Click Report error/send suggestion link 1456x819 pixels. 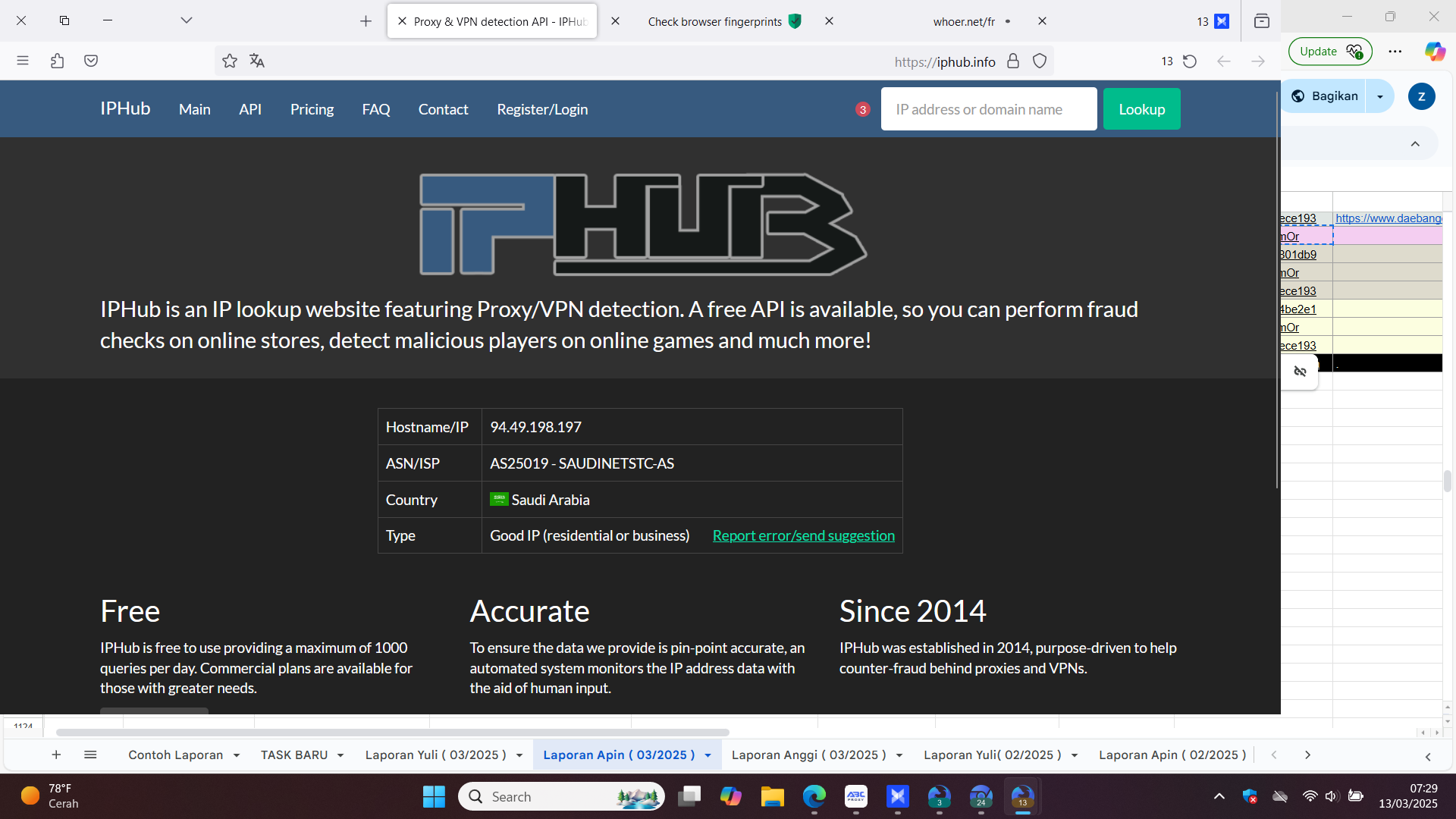(x=803, y=535)
